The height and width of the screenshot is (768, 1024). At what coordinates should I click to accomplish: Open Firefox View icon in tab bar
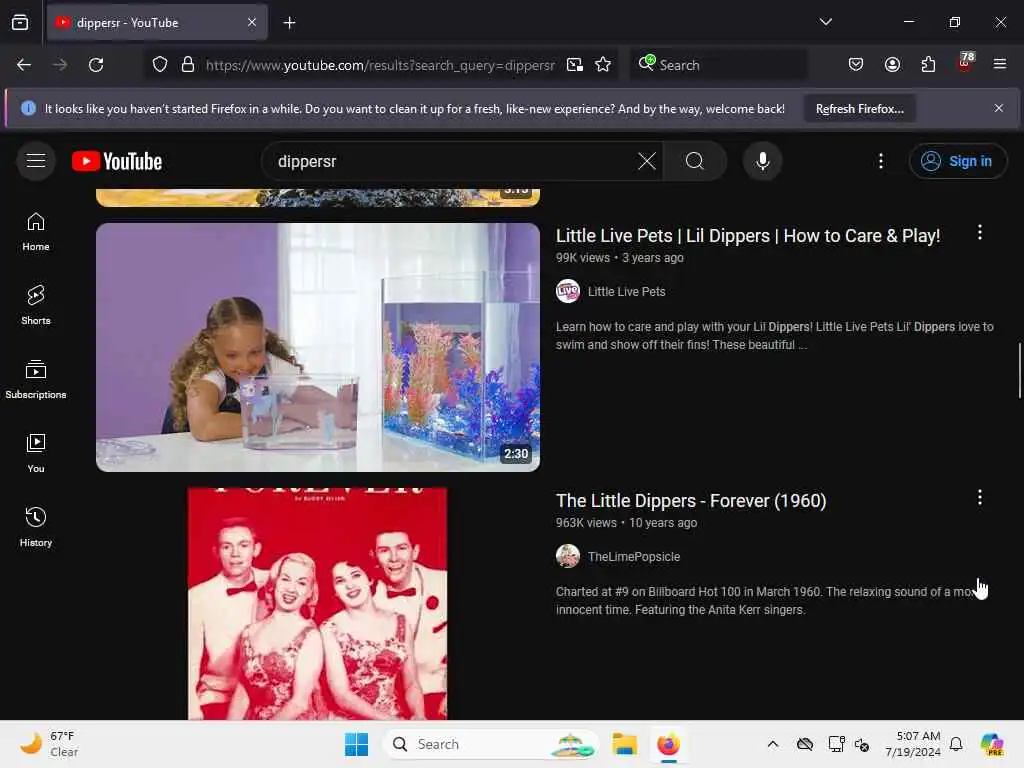tap(20, 23)
